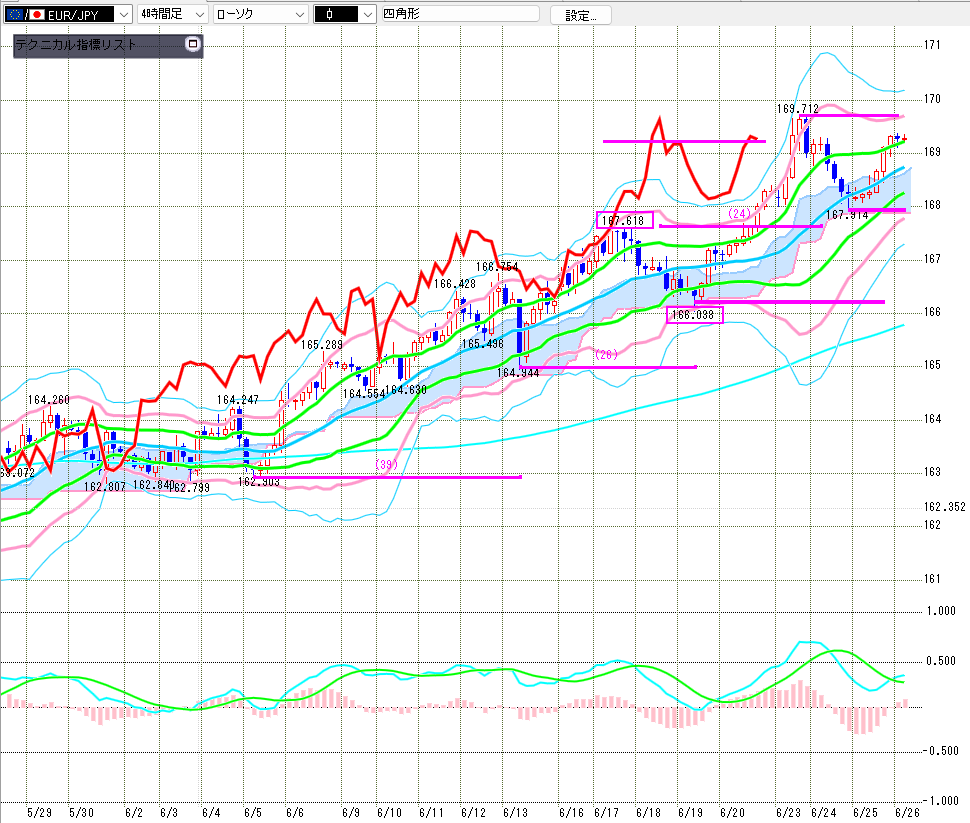Click the 6/4 date label
This screenshot has width=970, height=823.
tap(211, 812)
